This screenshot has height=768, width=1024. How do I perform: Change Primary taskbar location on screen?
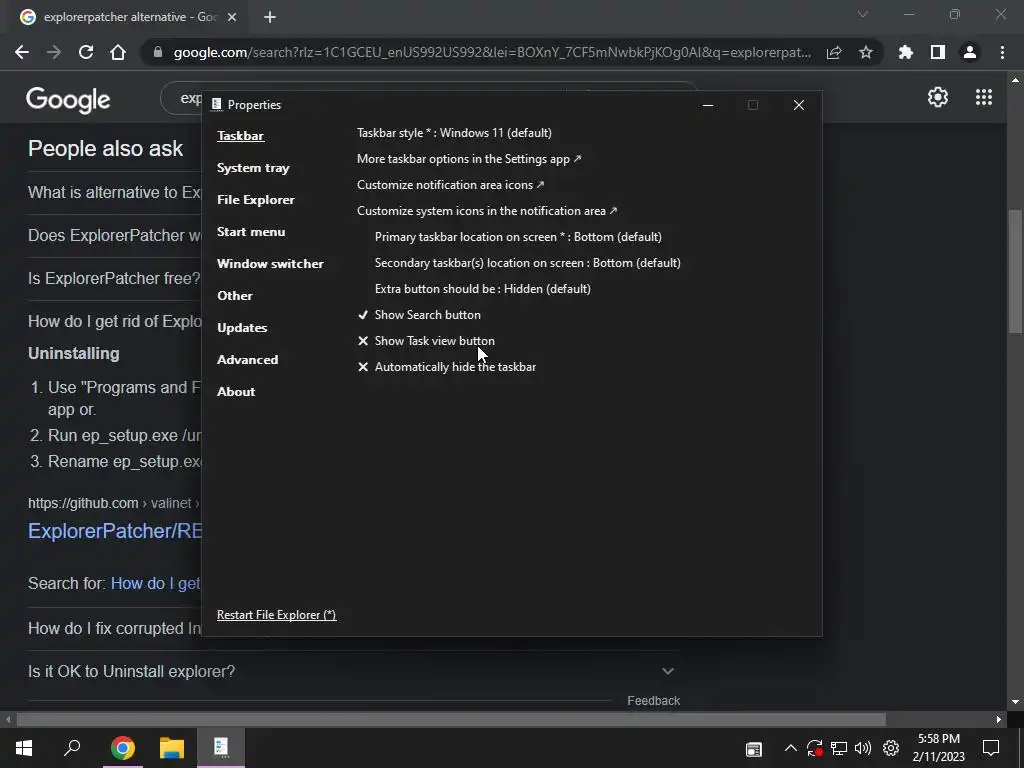[x=518, y=237]
